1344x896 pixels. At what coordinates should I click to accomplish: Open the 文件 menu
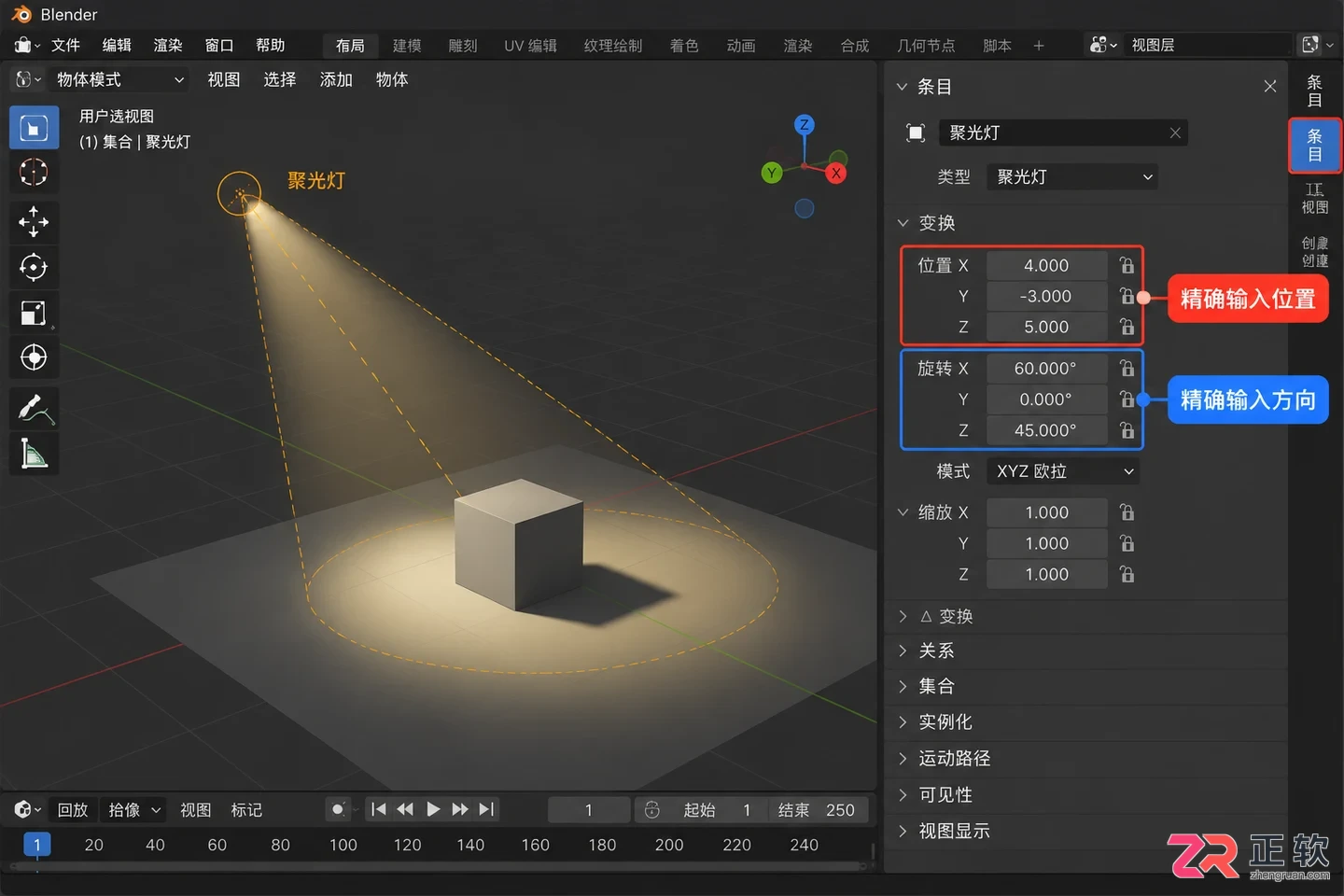tap(65, 45)
